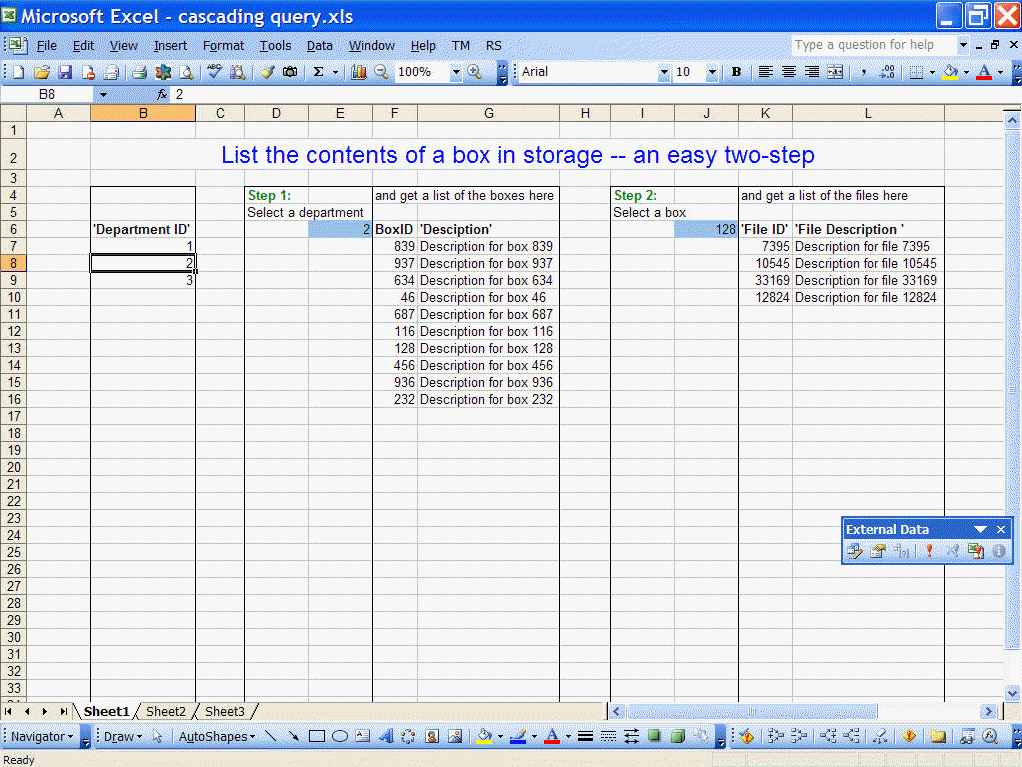Click the AutoSum sigma icon
Viewport: 1022px width, 767px height.
coord(318,72)
